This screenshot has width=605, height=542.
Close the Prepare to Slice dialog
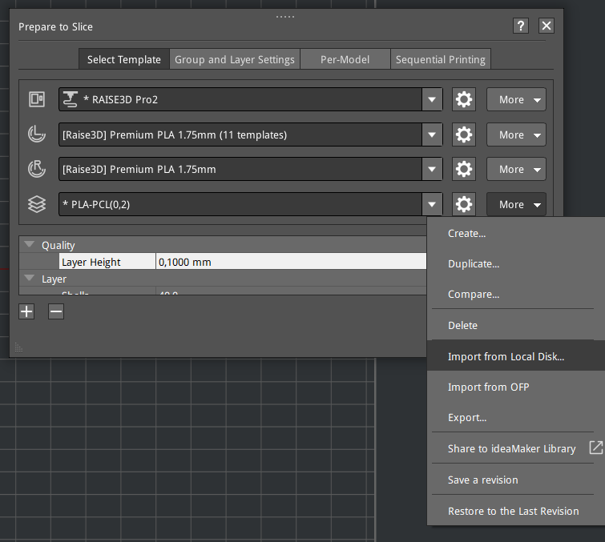[546, 26]
